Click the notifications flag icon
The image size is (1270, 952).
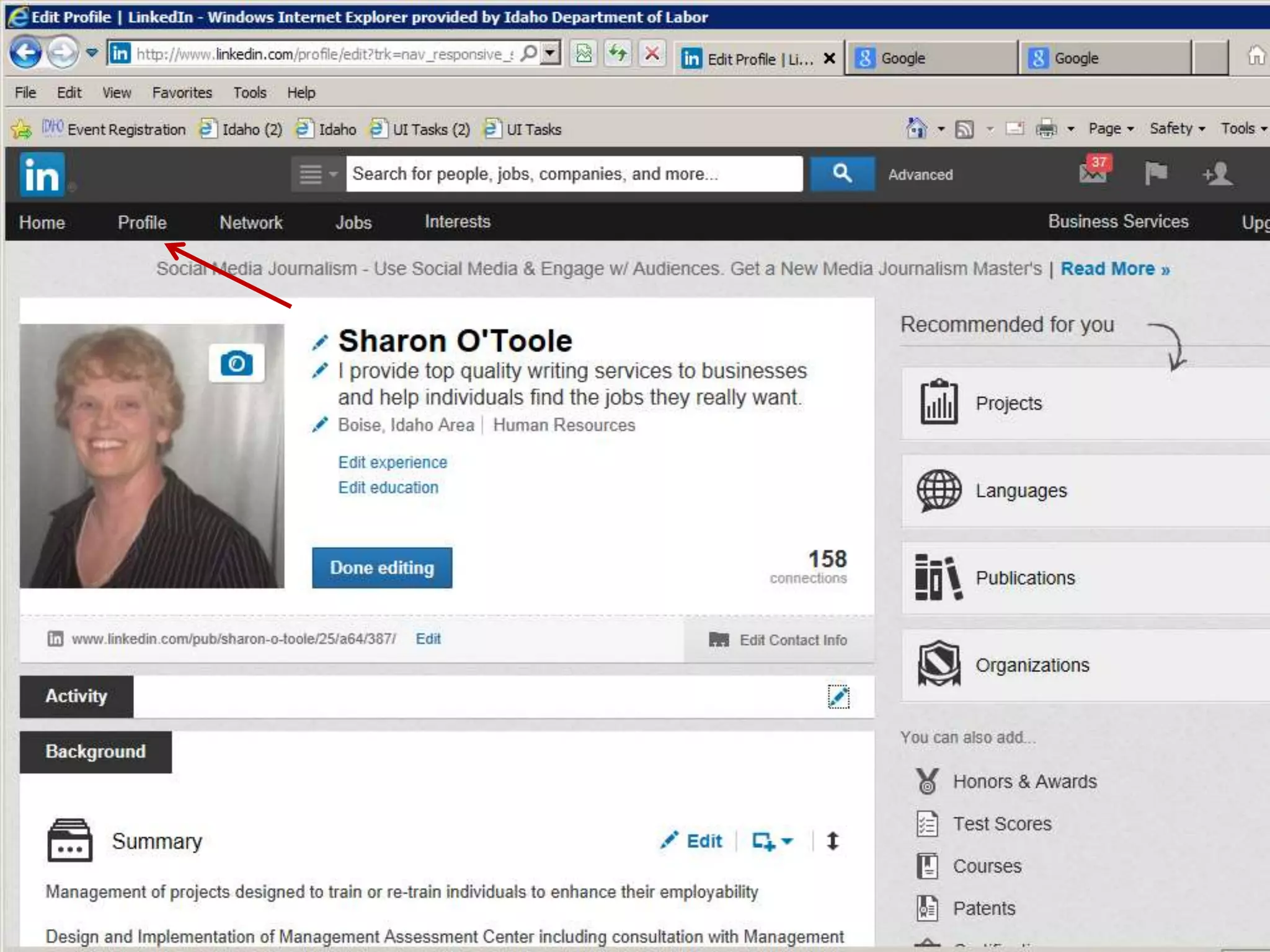[x=1155, y=173]
